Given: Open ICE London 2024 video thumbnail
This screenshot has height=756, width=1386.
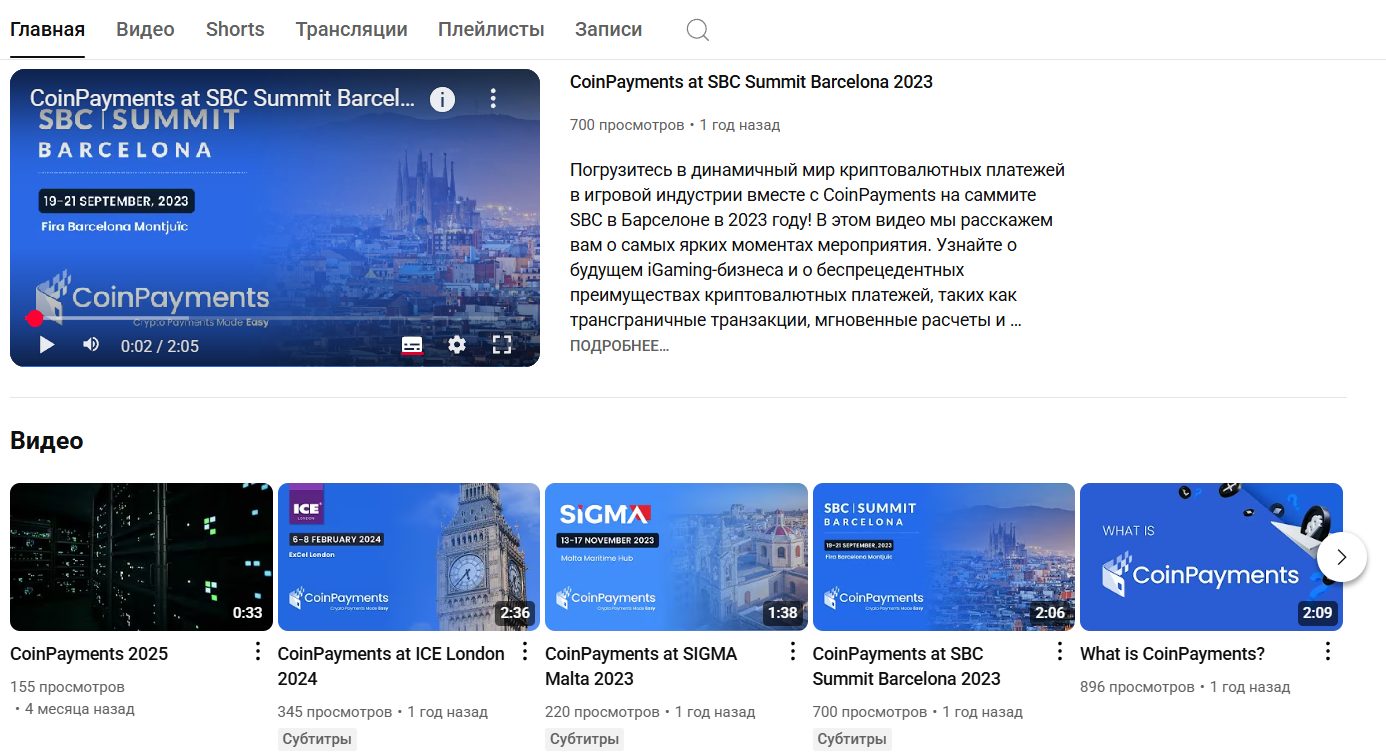Looking at the screenshot, I should click(408, 557).
